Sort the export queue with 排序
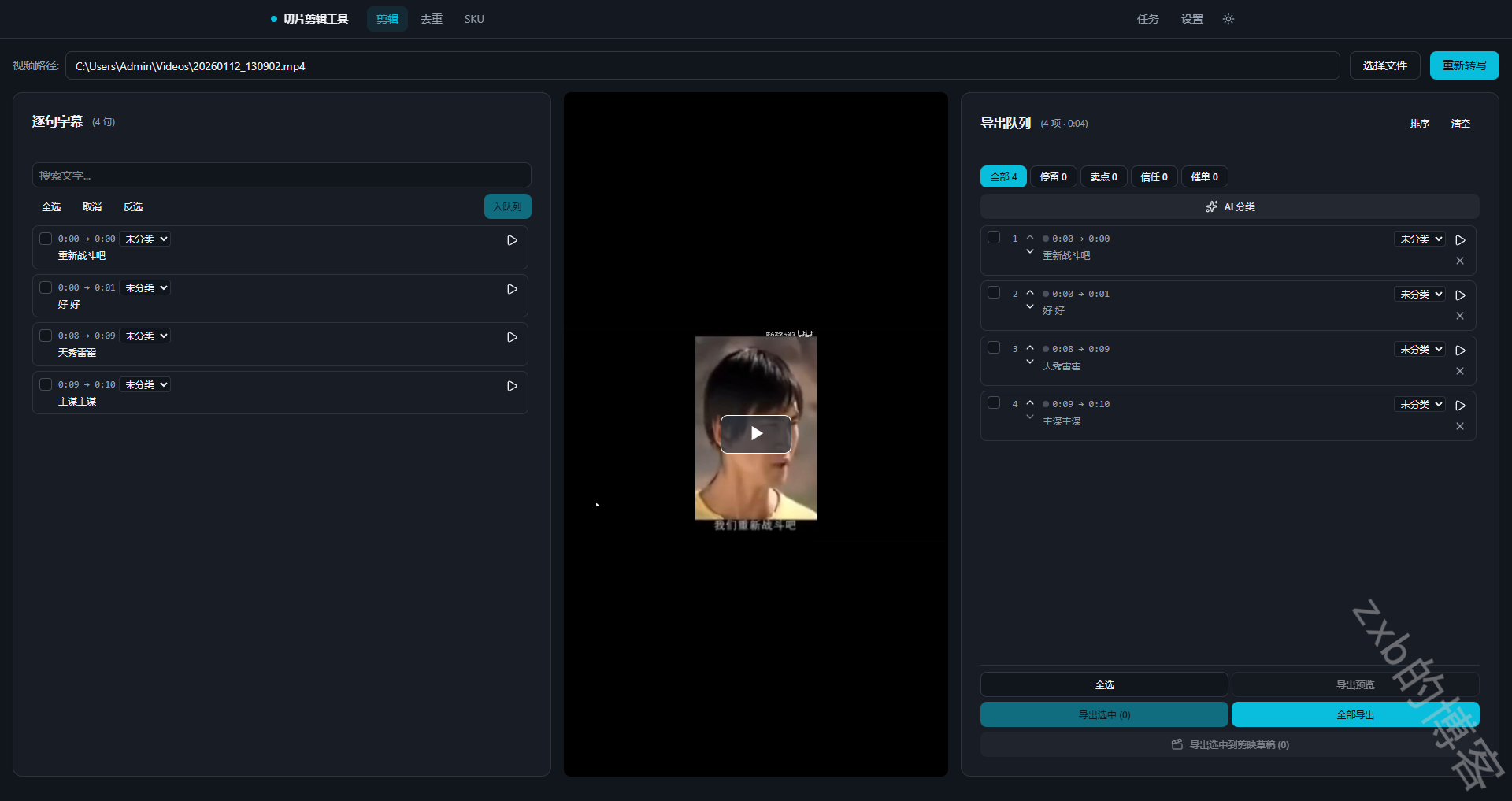This screenshot has width=1512, height=801. point(1420,123)
